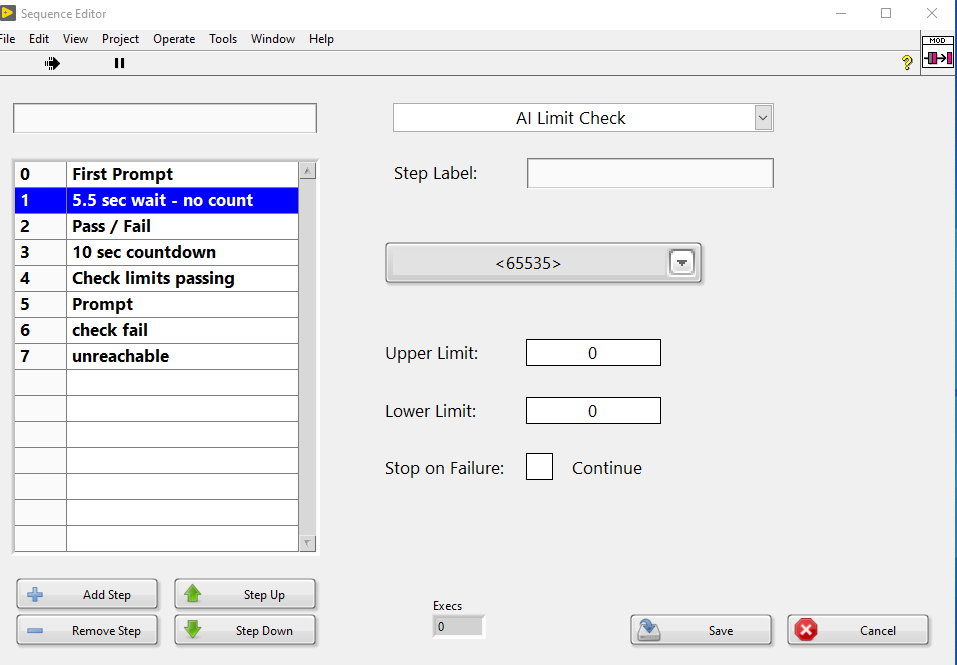
Task: Click the Add Step button
Action: click(87, 594)
